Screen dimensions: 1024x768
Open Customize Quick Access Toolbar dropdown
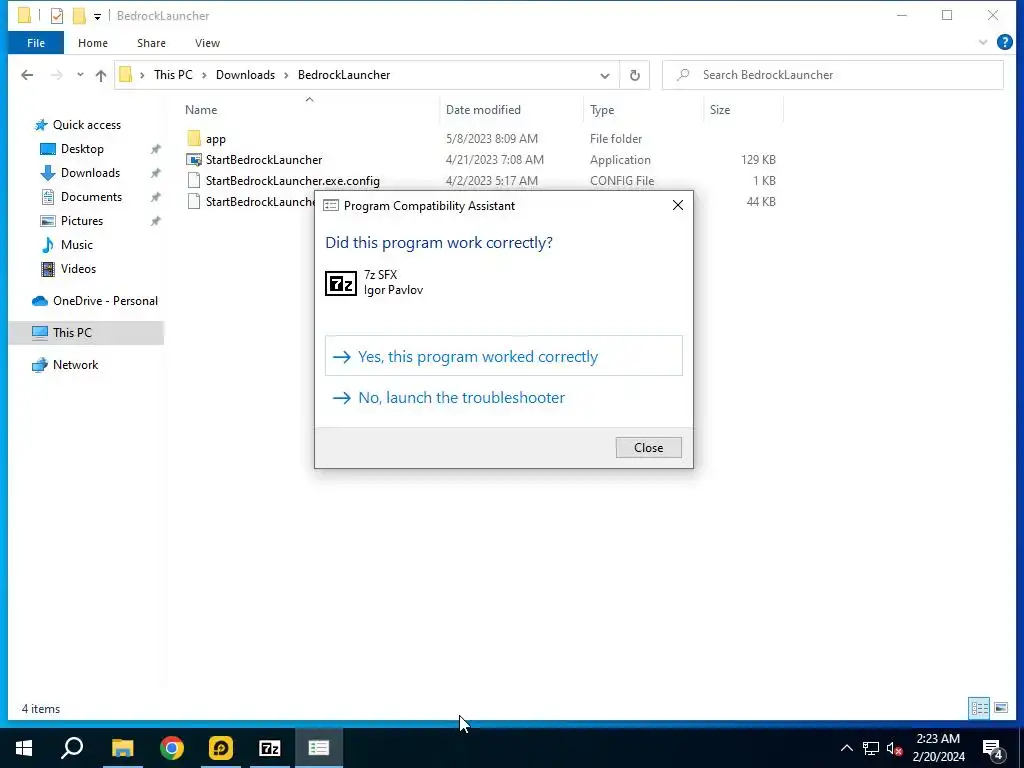97,16
